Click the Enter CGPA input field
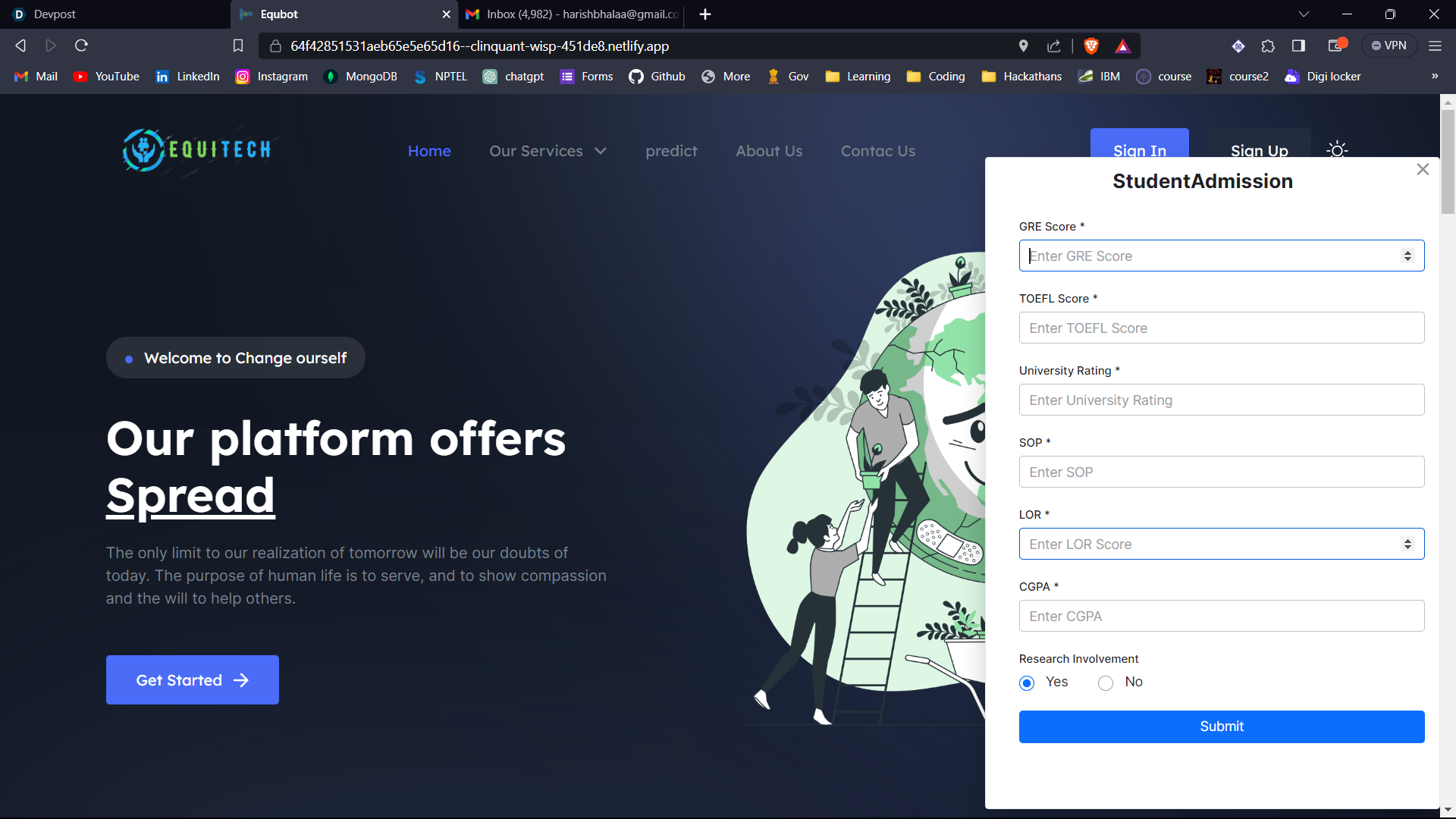Image resolution: width=1456 pixels, height=819 pixels. click(x=1221, y=617)
